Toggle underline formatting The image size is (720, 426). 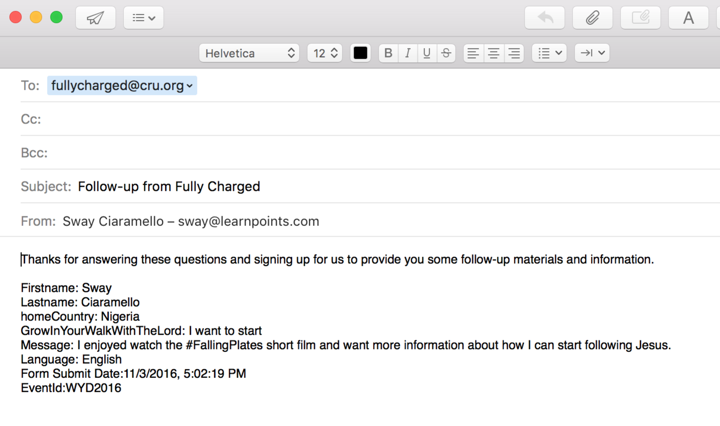tap(427, 53)
